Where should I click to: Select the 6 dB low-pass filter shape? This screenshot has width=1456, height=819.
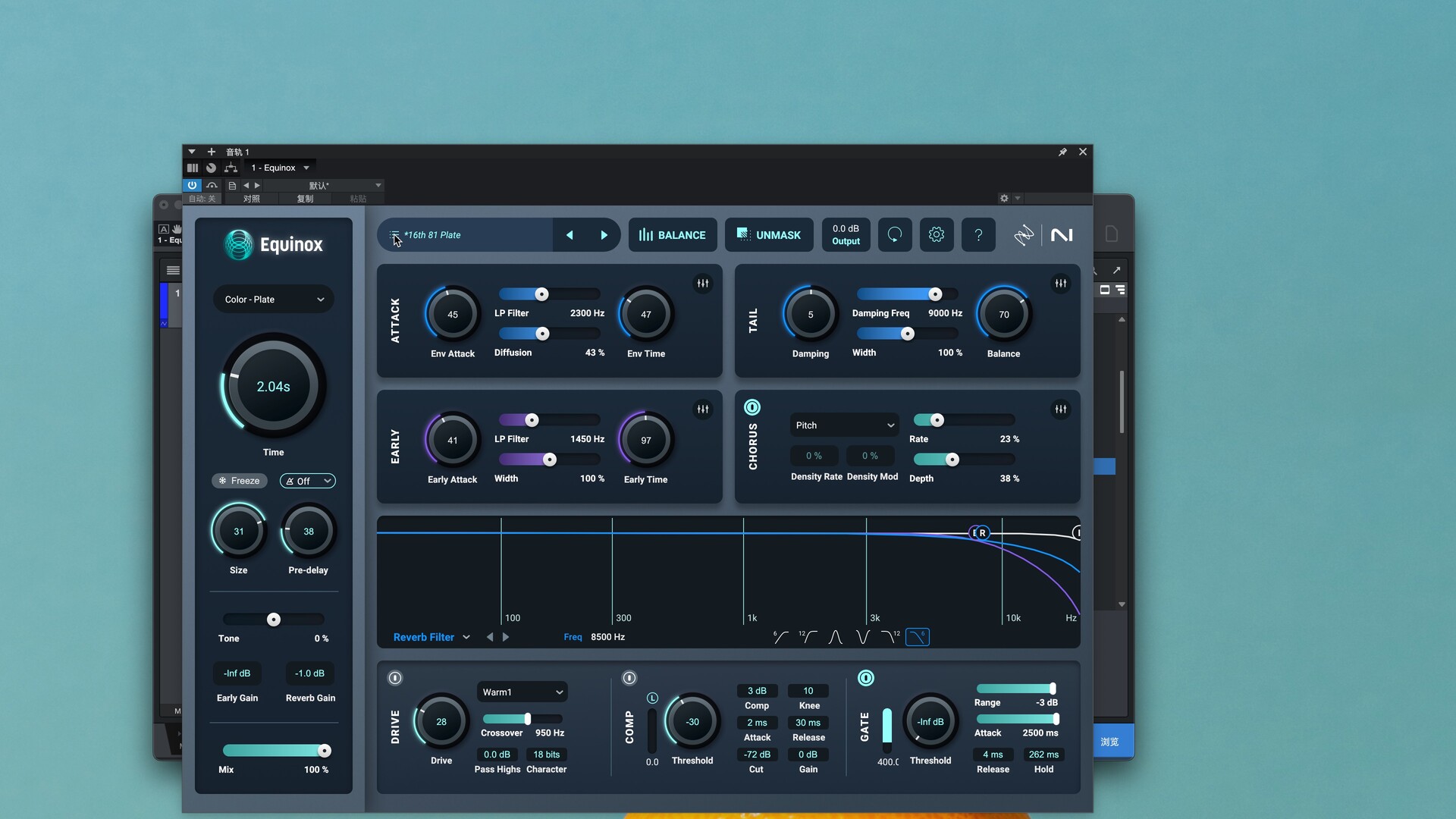[x=918, y=637]
